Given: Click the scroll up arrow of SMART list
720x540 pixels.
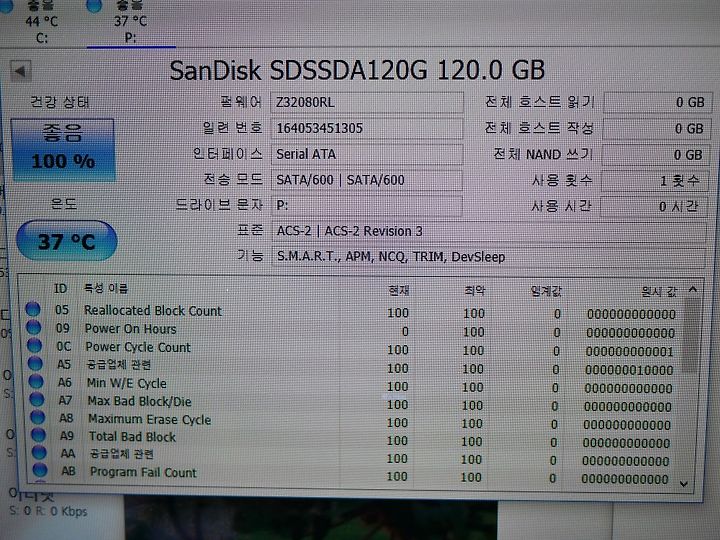Looking at the screenshot, I should click(693, 289).
